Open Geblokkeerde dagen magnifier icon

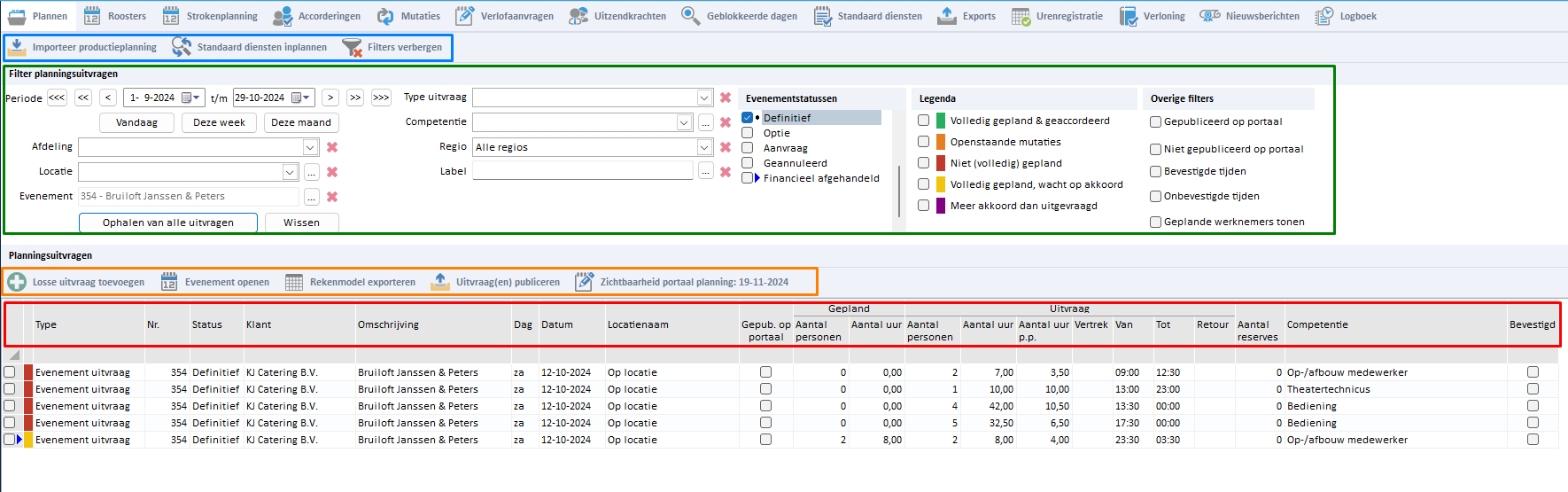tap(691, 16)
